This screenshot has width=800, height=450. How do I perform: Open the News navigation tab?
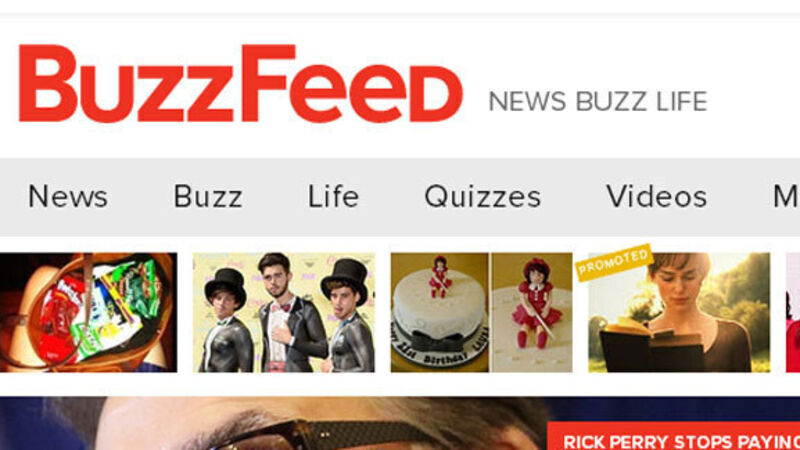68,196
